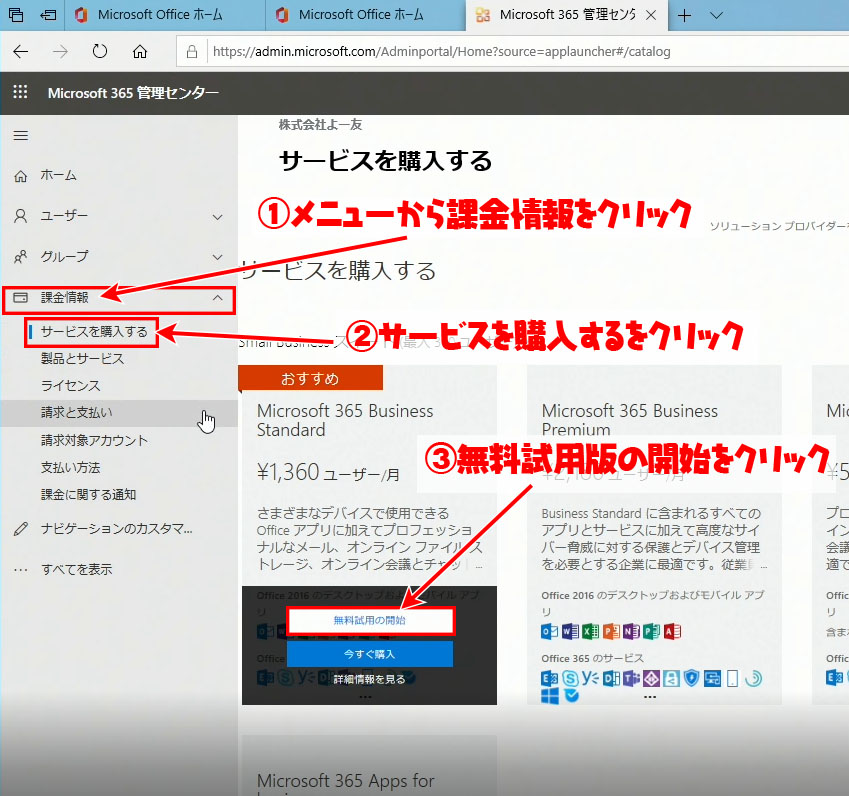Click the browser forward arrow
This screenshot has width=849, height=796.
tap(61, 51)
